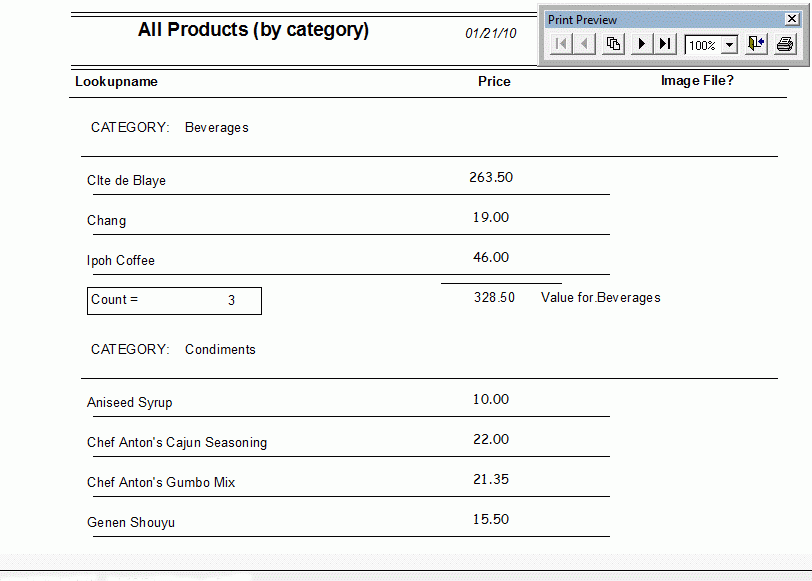Viewport: 812px width, 581px height.
Task: Select the Lookupname column header
Action: coord(116,81)
